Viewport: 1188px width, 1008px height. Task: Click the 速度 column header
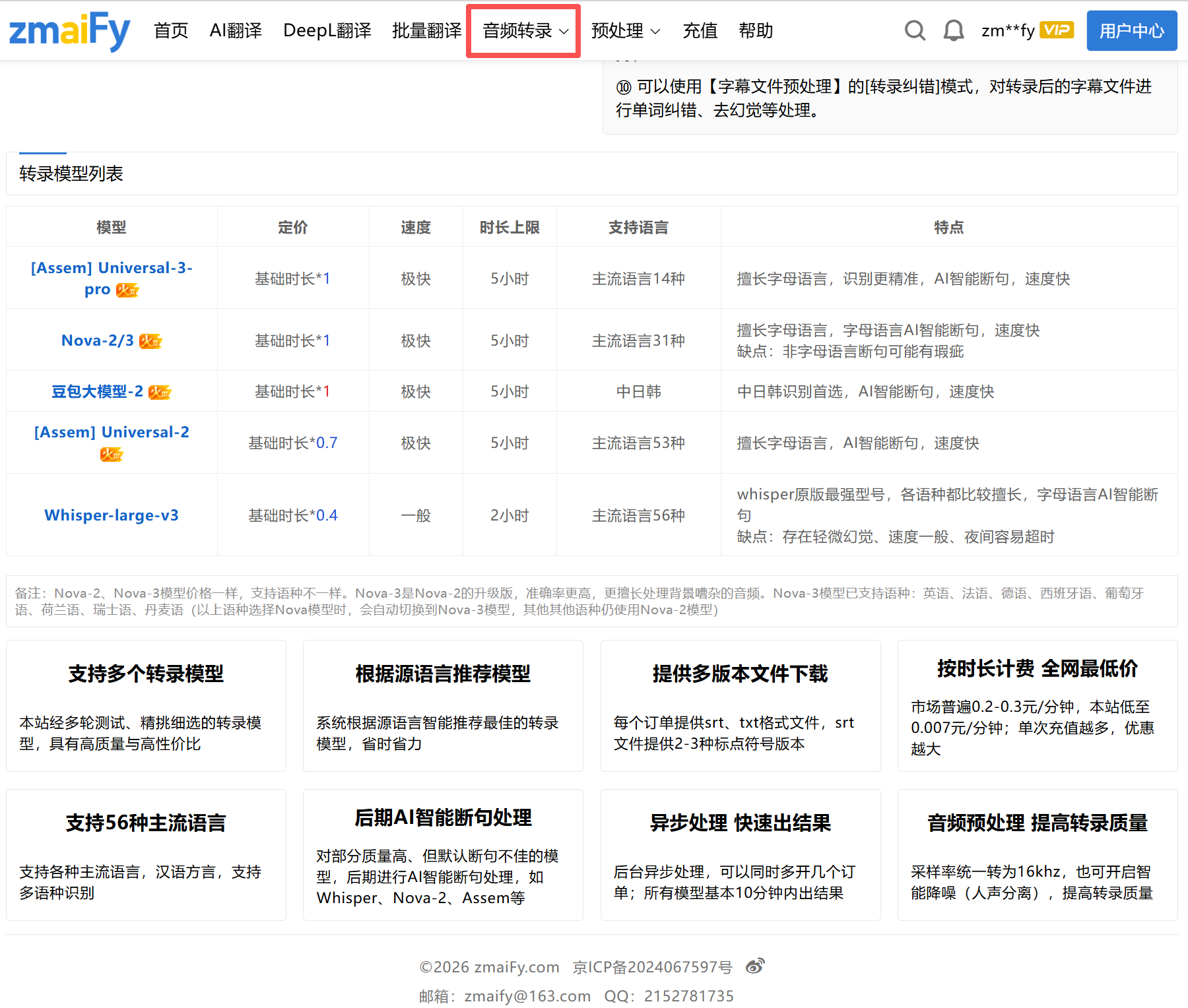[416, 227]
